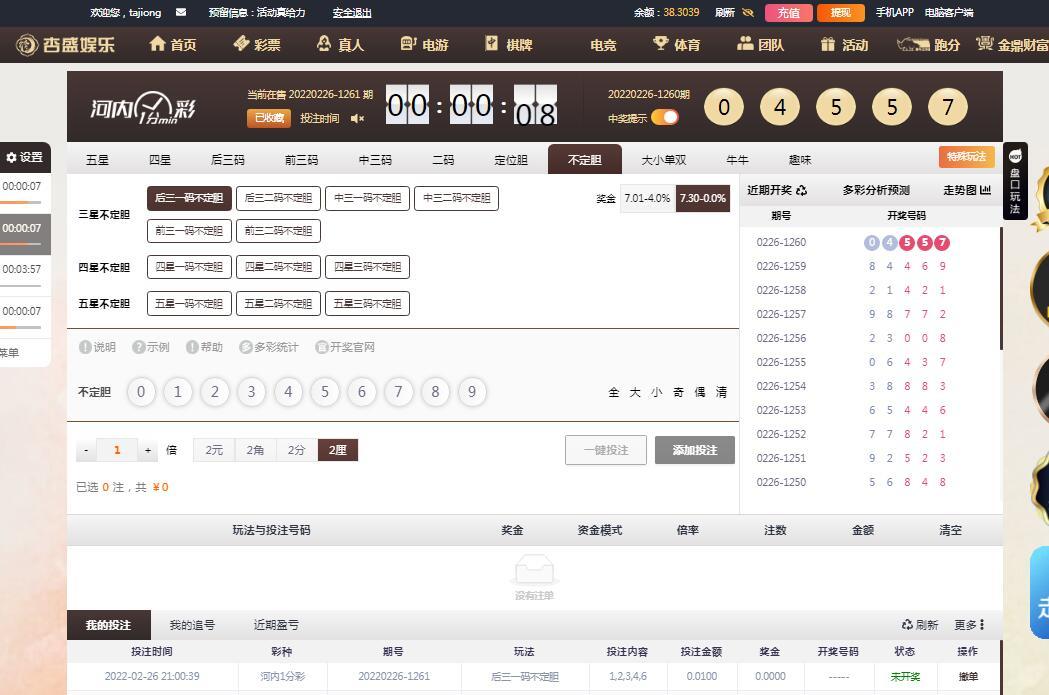Toggle balance visibility eye icon

(748, 12)
